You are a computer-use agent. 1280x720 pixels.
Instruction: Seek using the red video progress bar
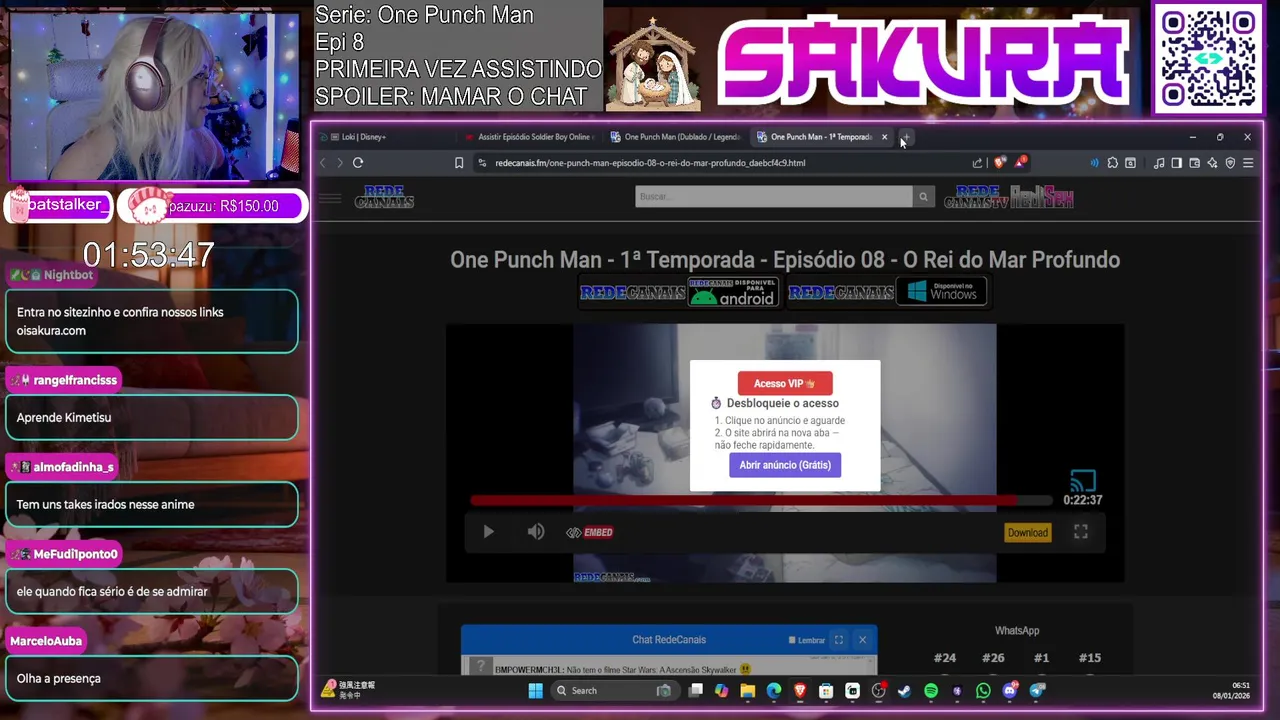click(x=761, y=500)
